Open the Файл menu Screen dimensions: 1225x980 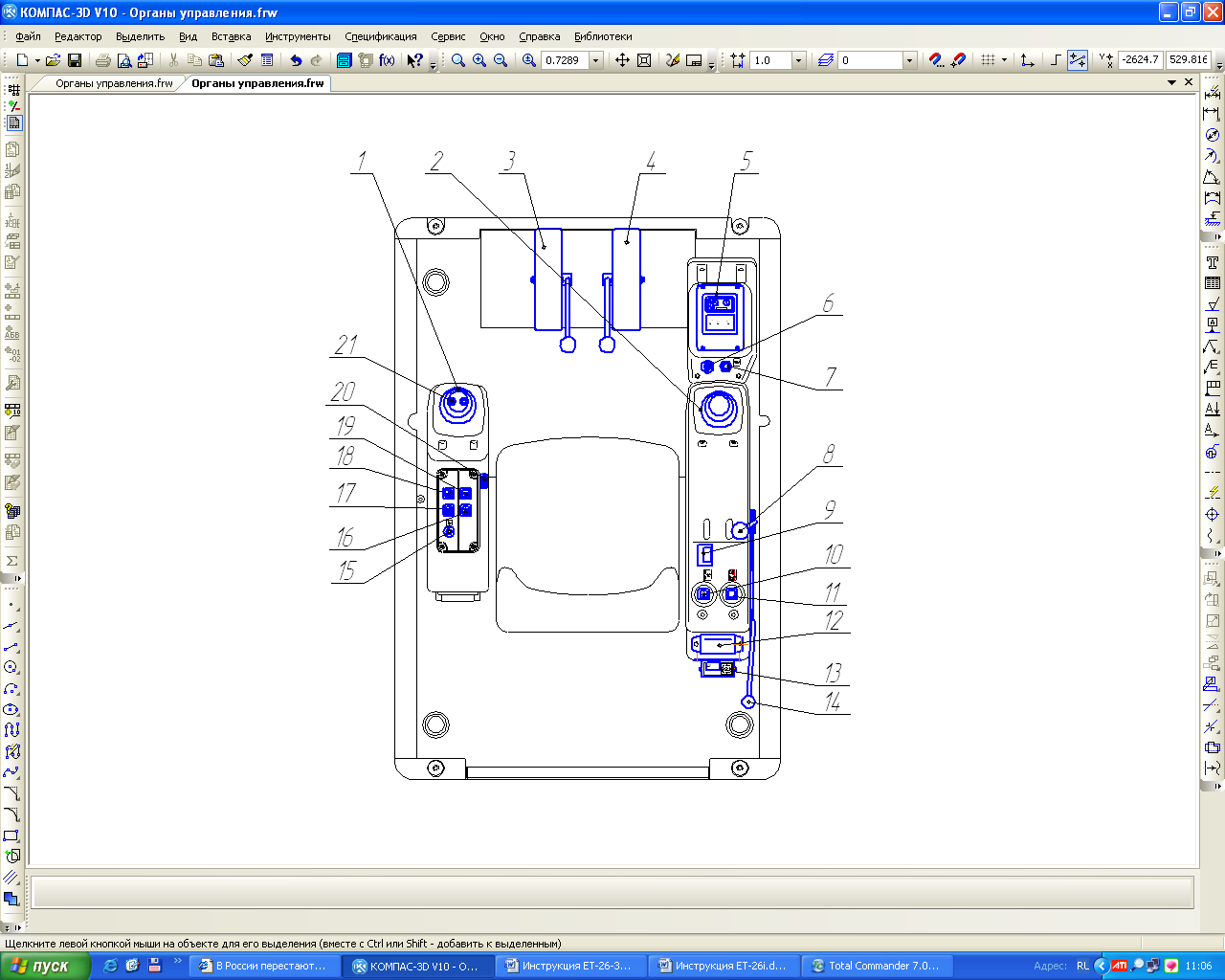28,36
